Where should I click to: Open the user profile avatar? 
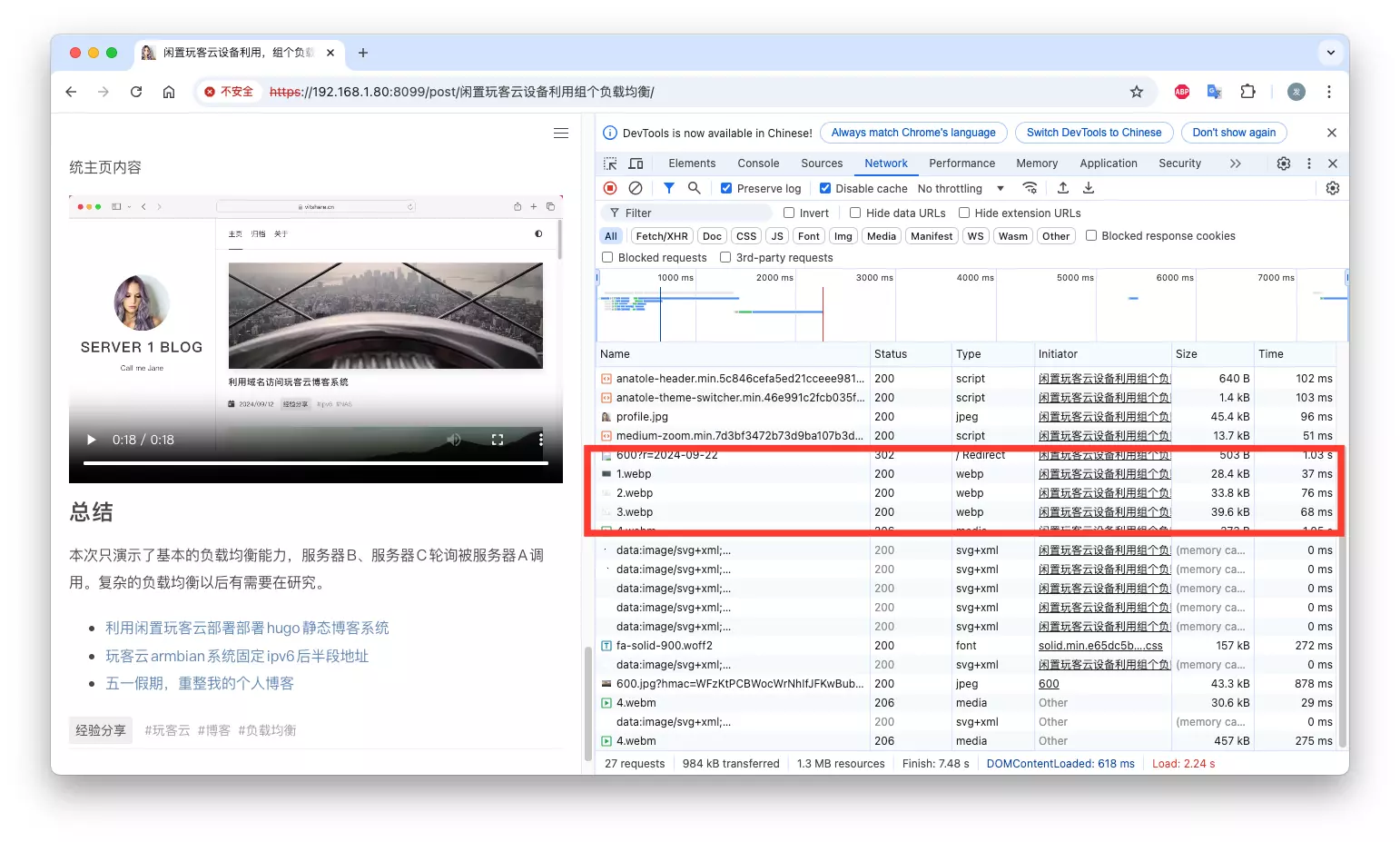pyautogui.click(x=1296, y=92)
